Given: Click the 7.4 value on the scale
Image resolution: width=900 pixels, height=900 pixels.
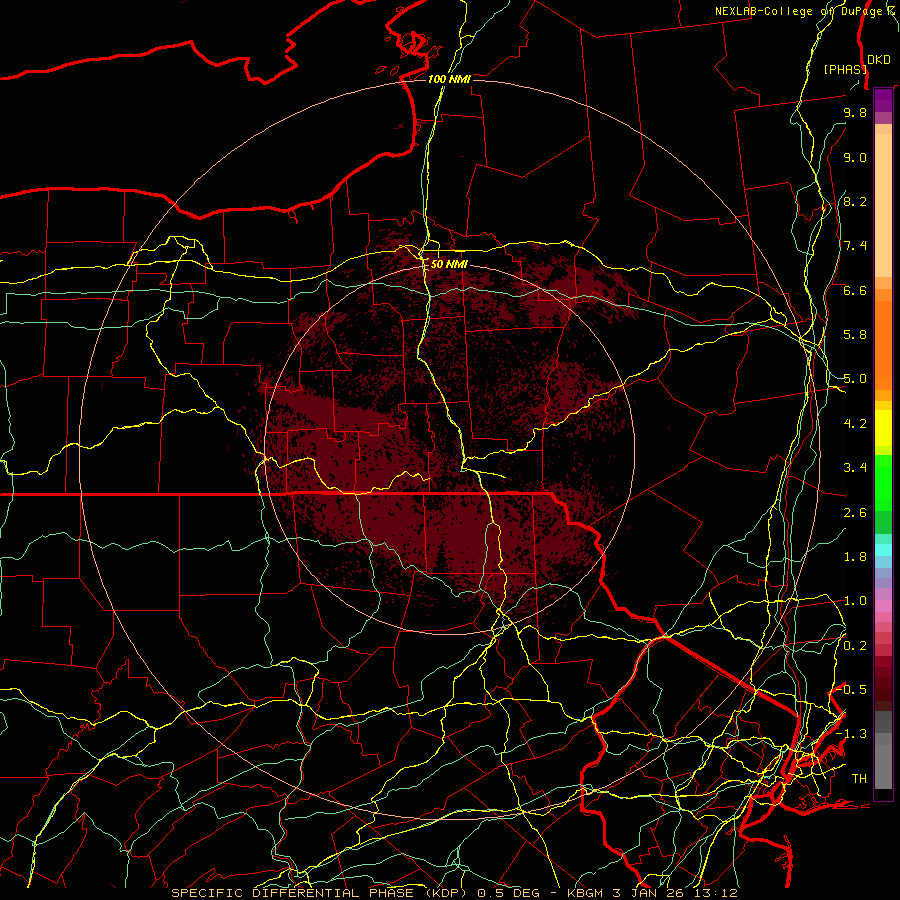Looking at the screenshot, I should click(x=855, y=246).
